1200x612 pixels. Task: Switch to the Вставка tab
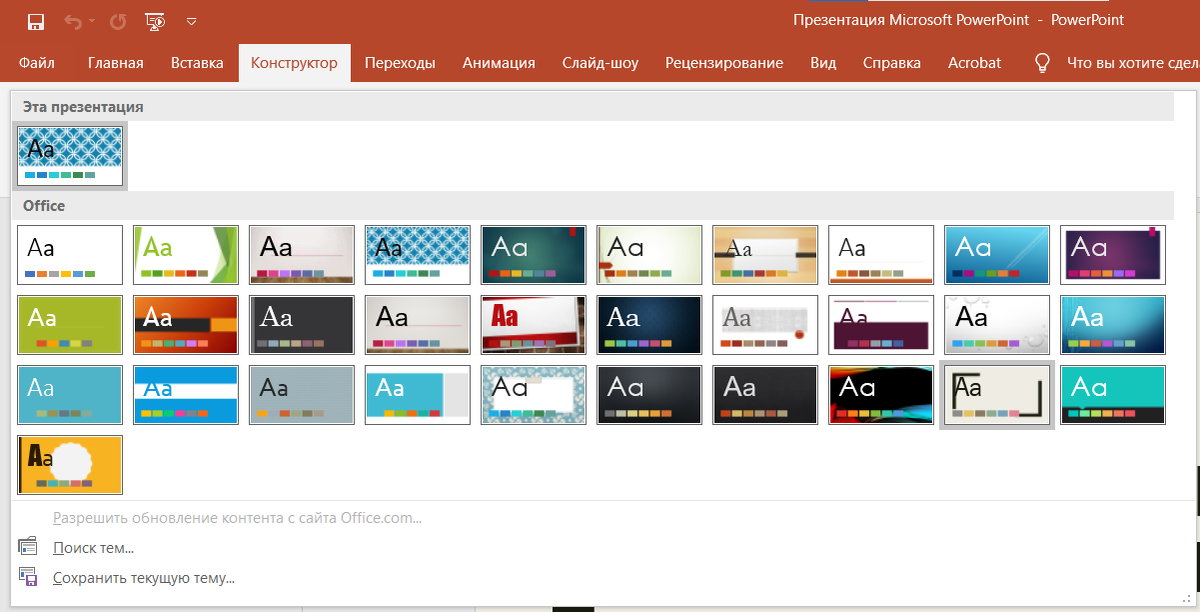click(x=197, y=63)
